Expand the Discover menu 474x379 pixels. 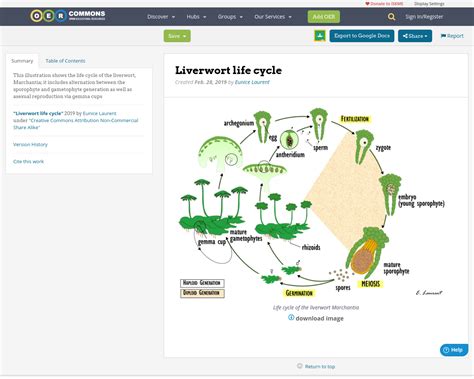click(161, 17)
